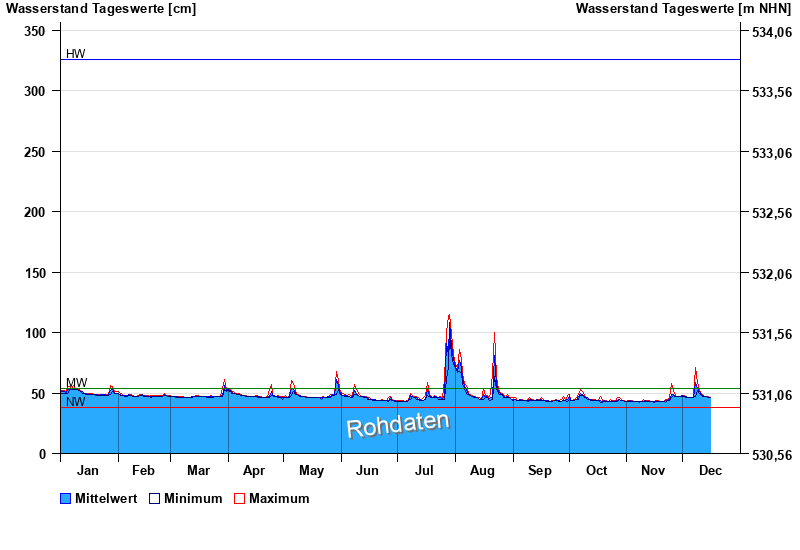Image resolution: width=800 pixels, height=550 pixels.
Task: Click the 100 tick on left axis
Action: 35,333
